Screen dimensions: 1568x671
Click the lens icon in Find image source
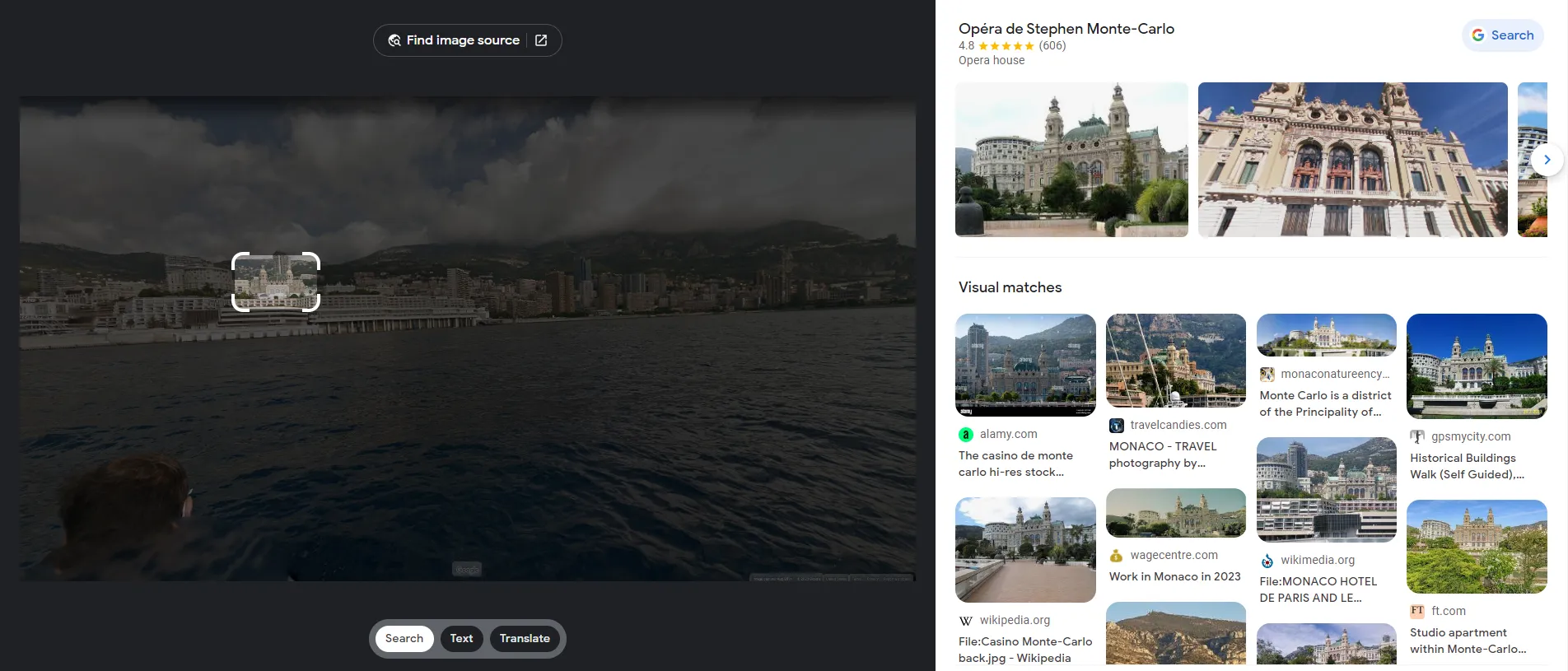[394, 40]
